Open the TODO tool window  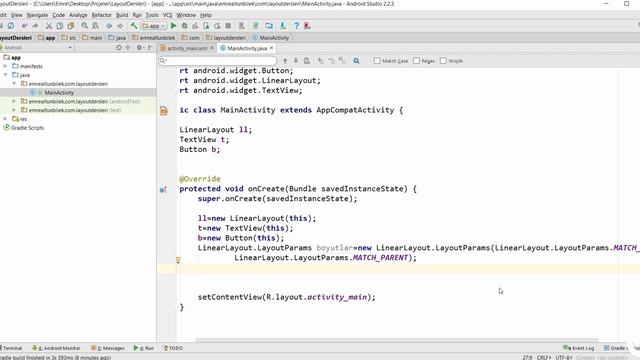[x=173, y=348]
